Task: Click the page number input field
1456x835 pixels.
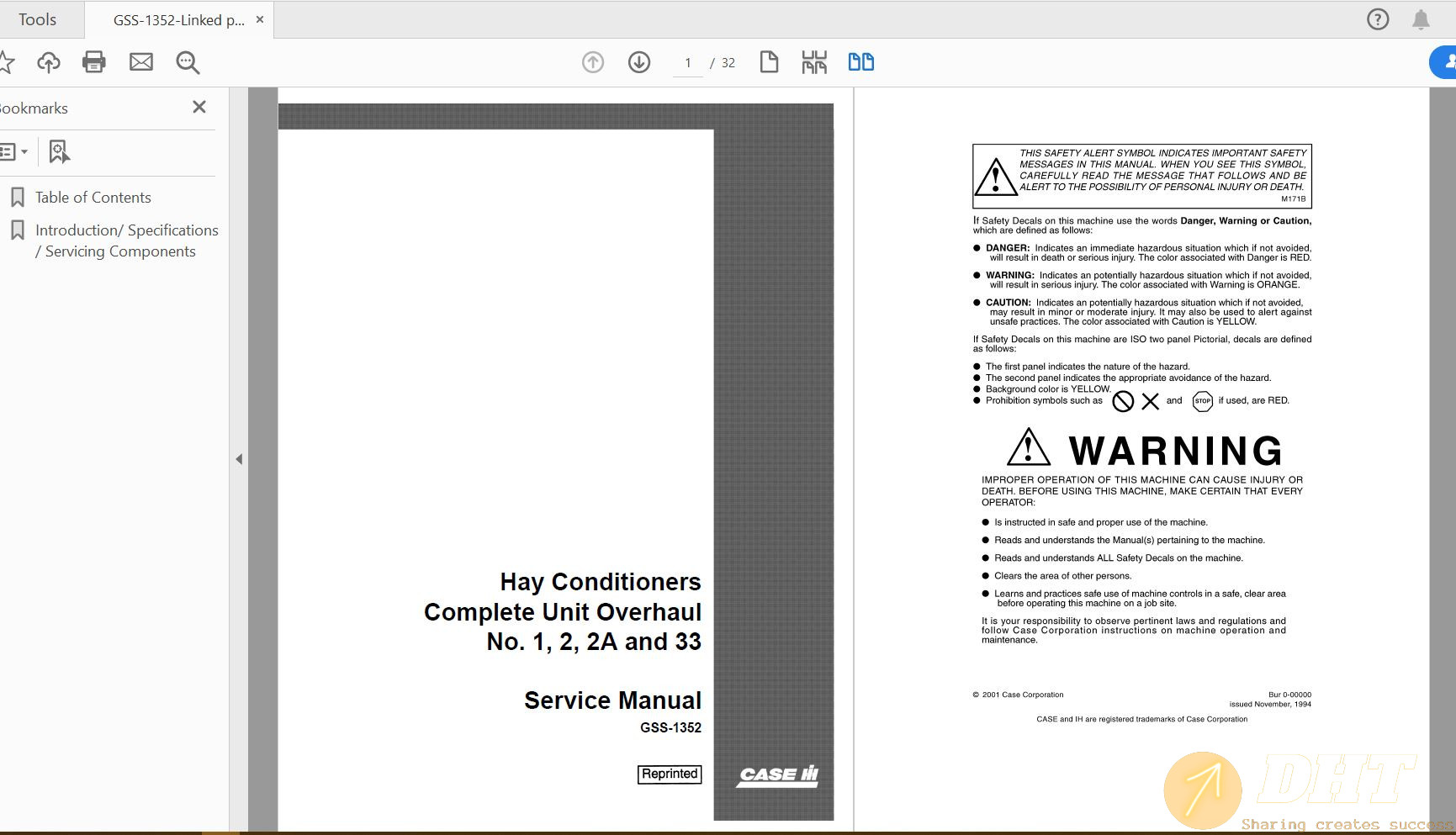Action: pyautogui.click(x=688, y=63)
